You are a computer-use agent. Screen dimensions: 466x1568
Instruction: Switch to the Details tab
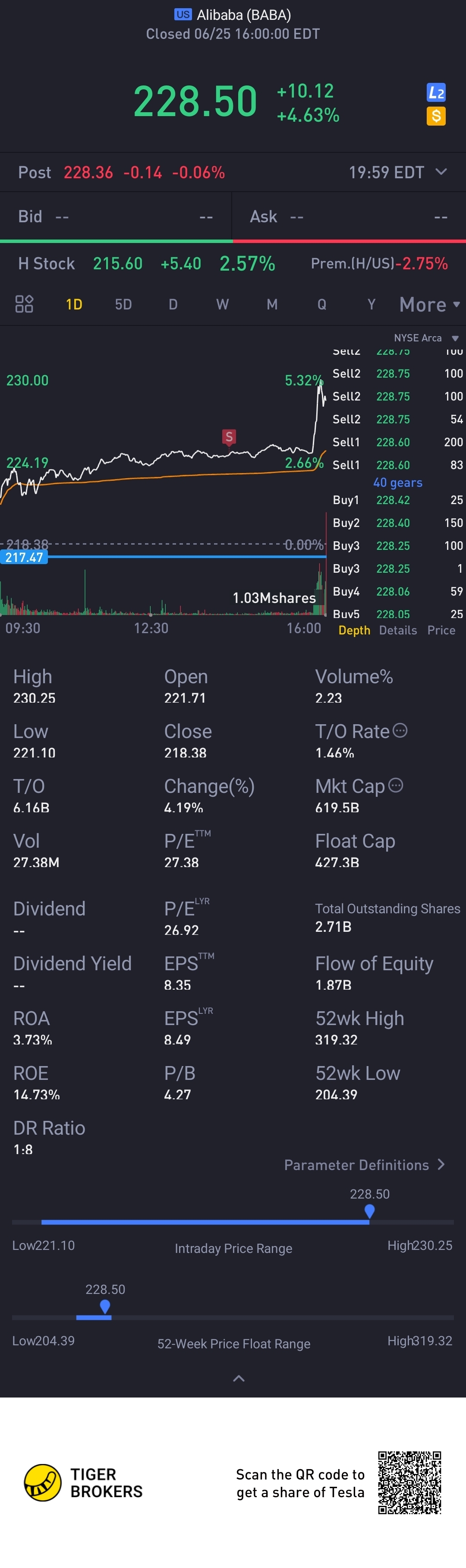tap(398, 630)
